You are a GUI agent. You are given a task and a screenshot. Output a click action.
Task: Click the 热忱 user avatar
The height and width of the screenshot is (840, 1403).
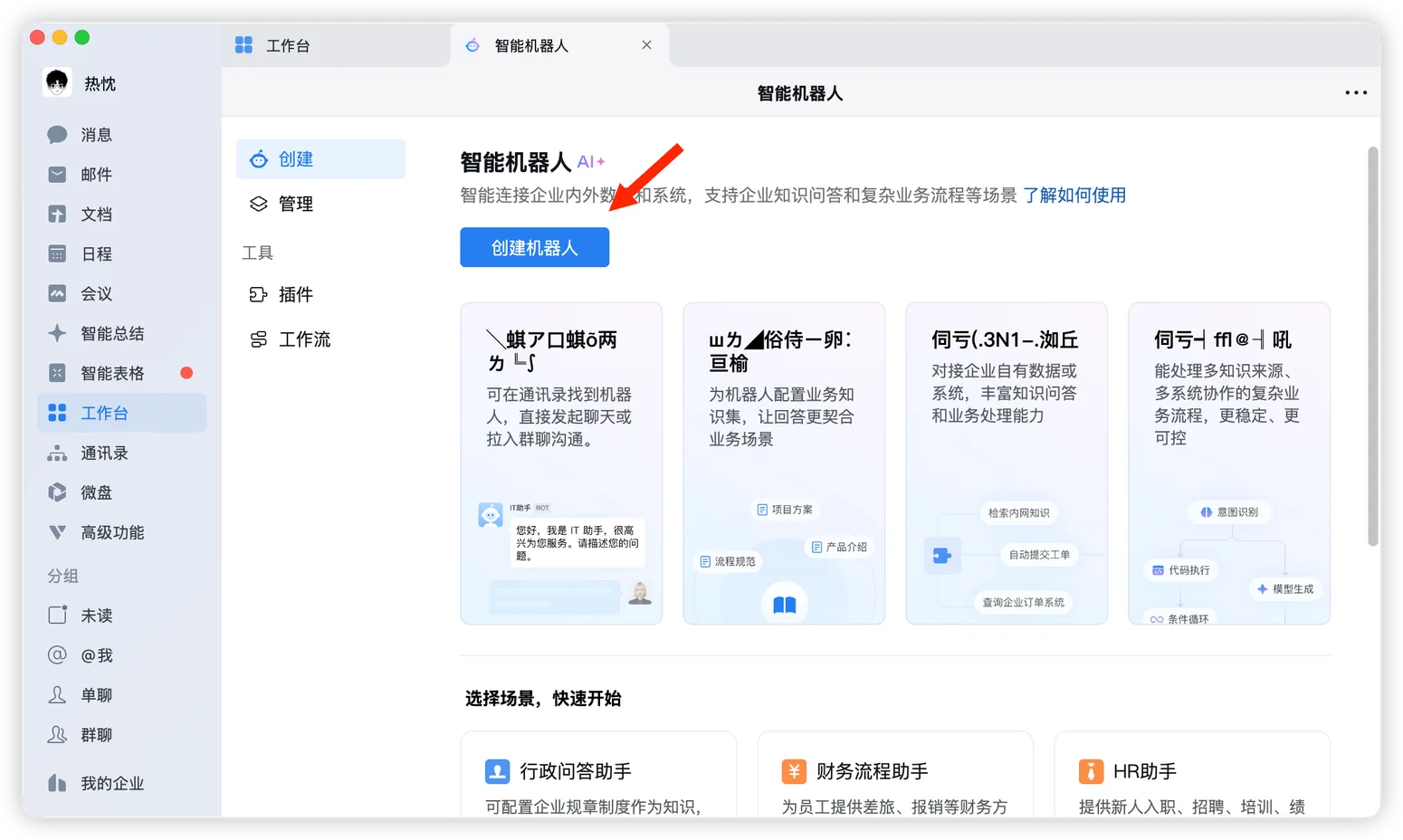[55, 82]
